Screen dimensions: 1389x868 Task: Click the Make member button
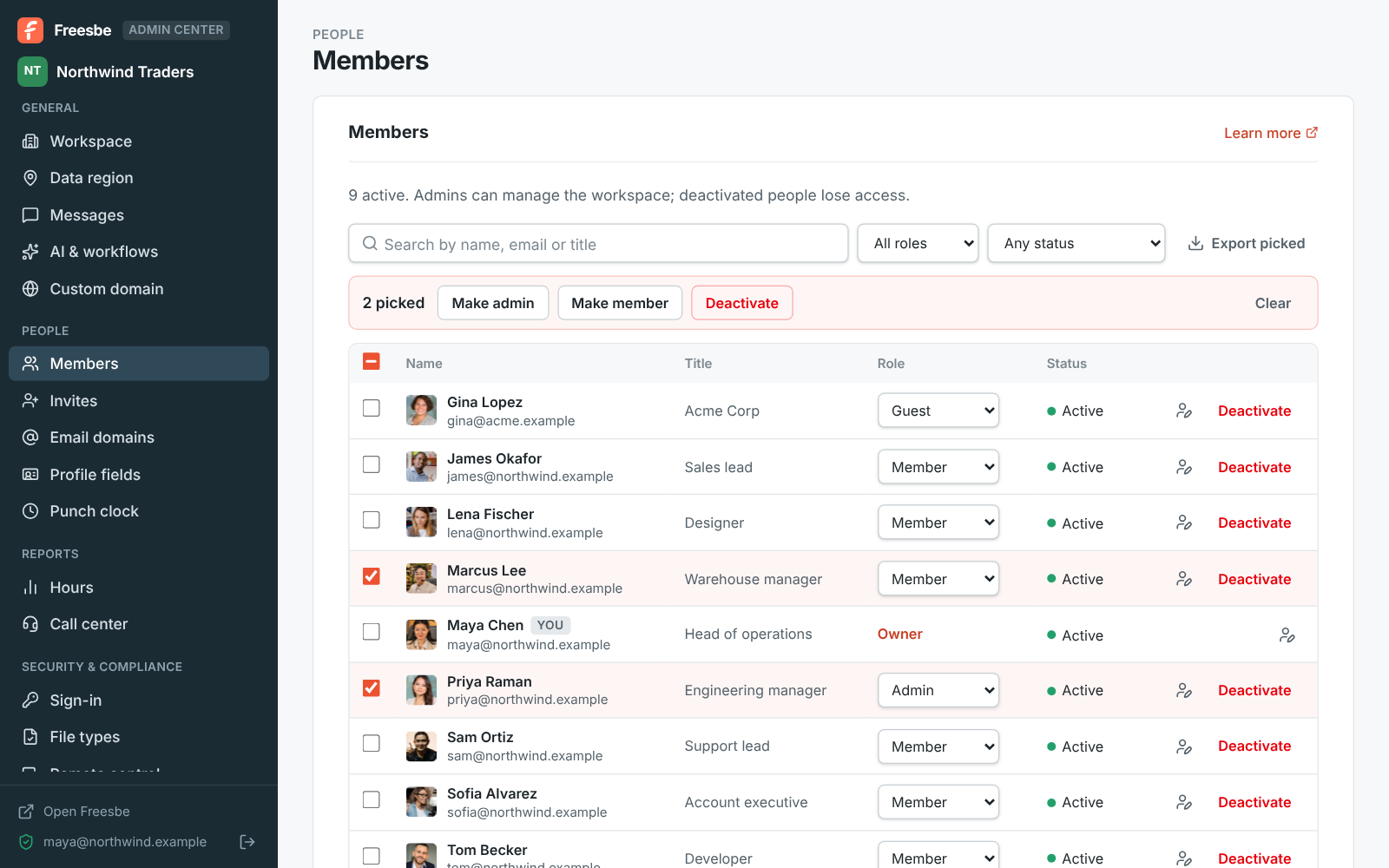[x=620, y=303]
